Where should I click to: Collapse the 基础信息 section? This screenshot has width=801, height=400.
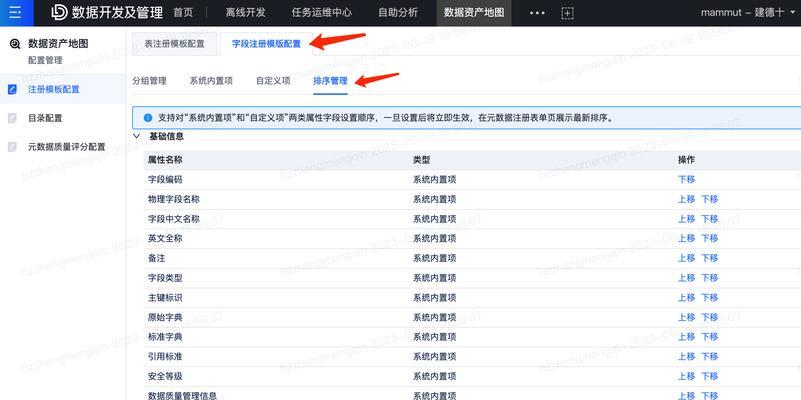[136, 136]
